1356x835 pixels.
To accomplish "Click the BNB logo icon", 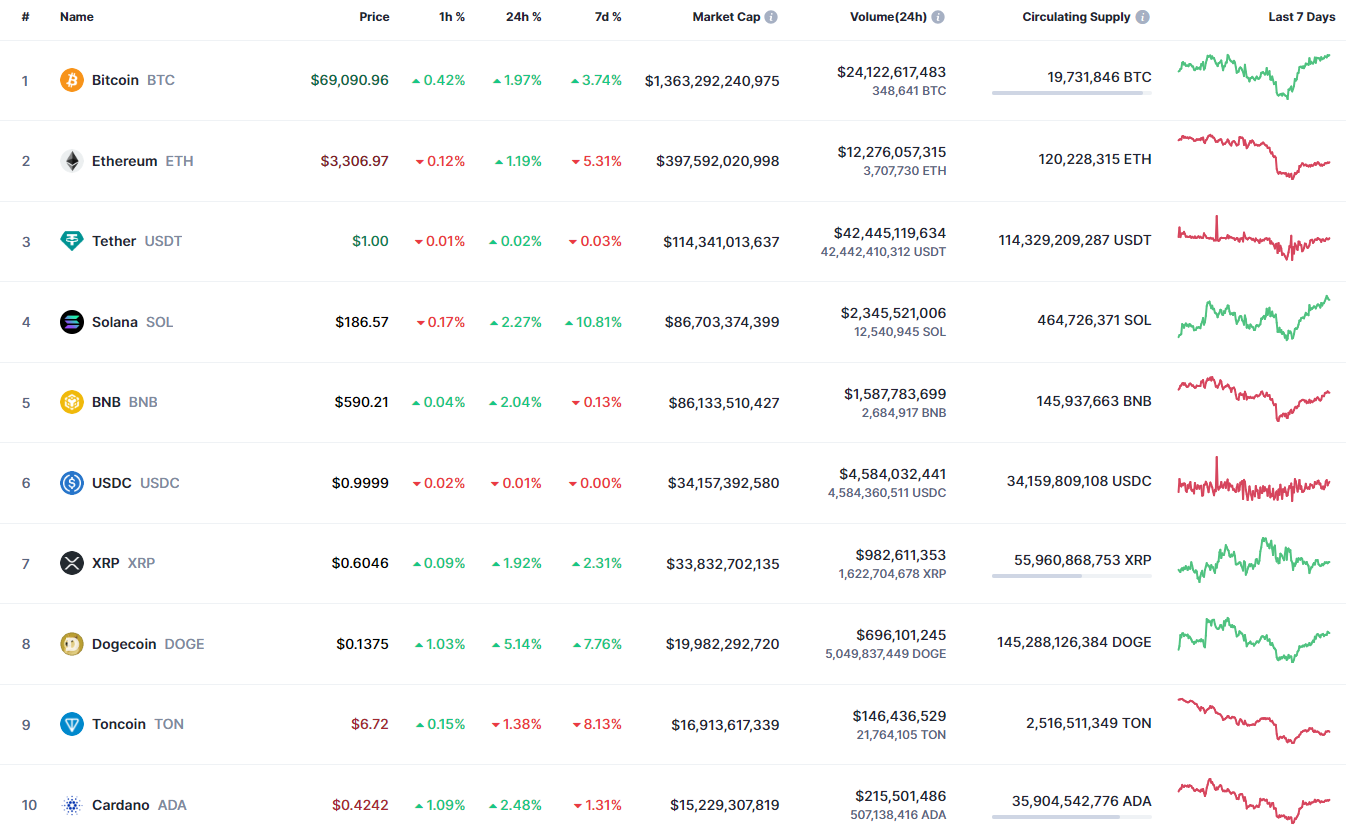I will click(x=71, y=402).
